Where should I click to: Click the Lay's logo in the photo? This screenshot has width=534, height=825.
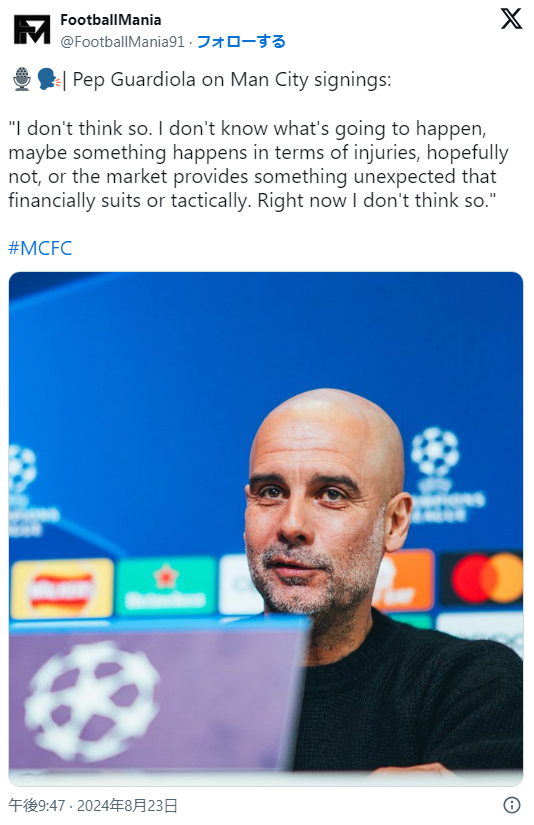[x=62, y=588]
